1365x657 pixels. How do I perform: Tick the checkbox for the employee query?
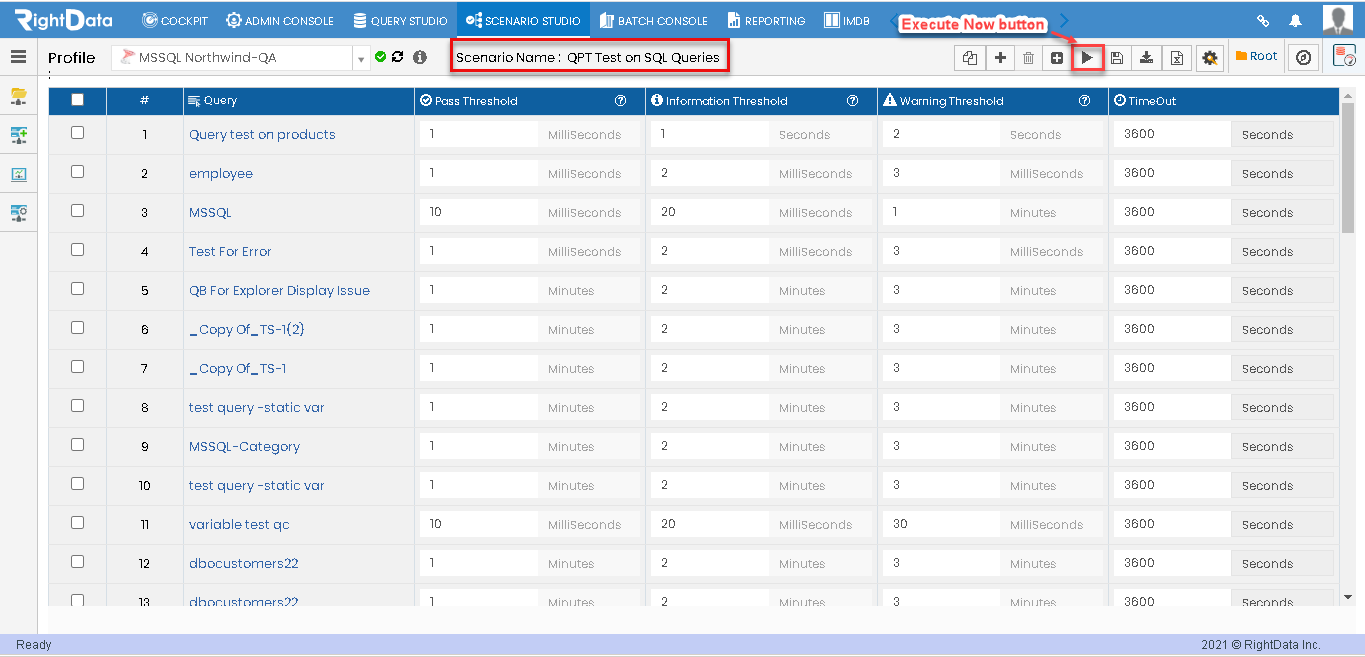click(78, 172)
